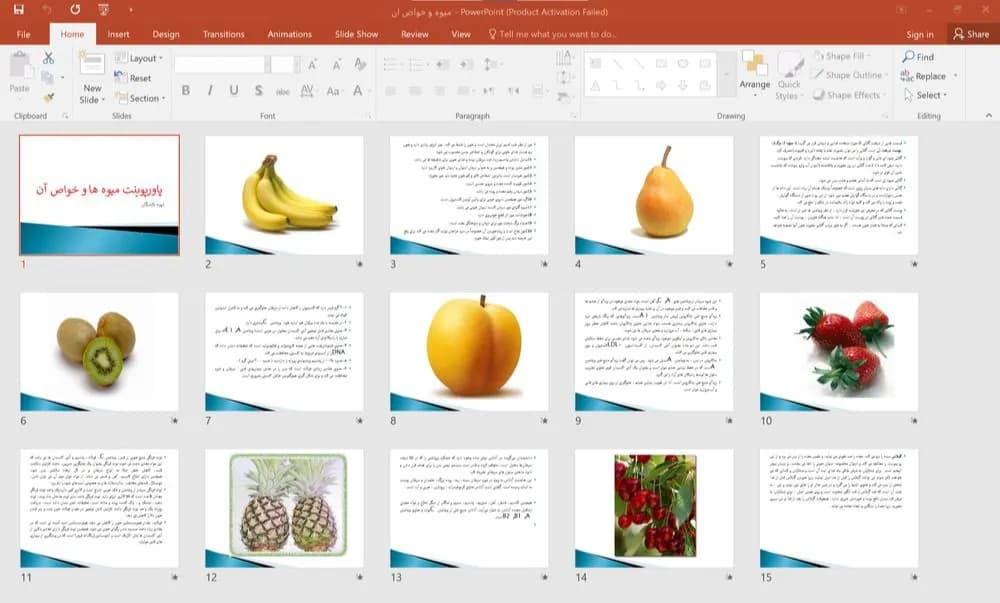This screenshot has width=1000, height=603.
Task: Click the Character Spacing AV icon
Action: tap(307, 91)
